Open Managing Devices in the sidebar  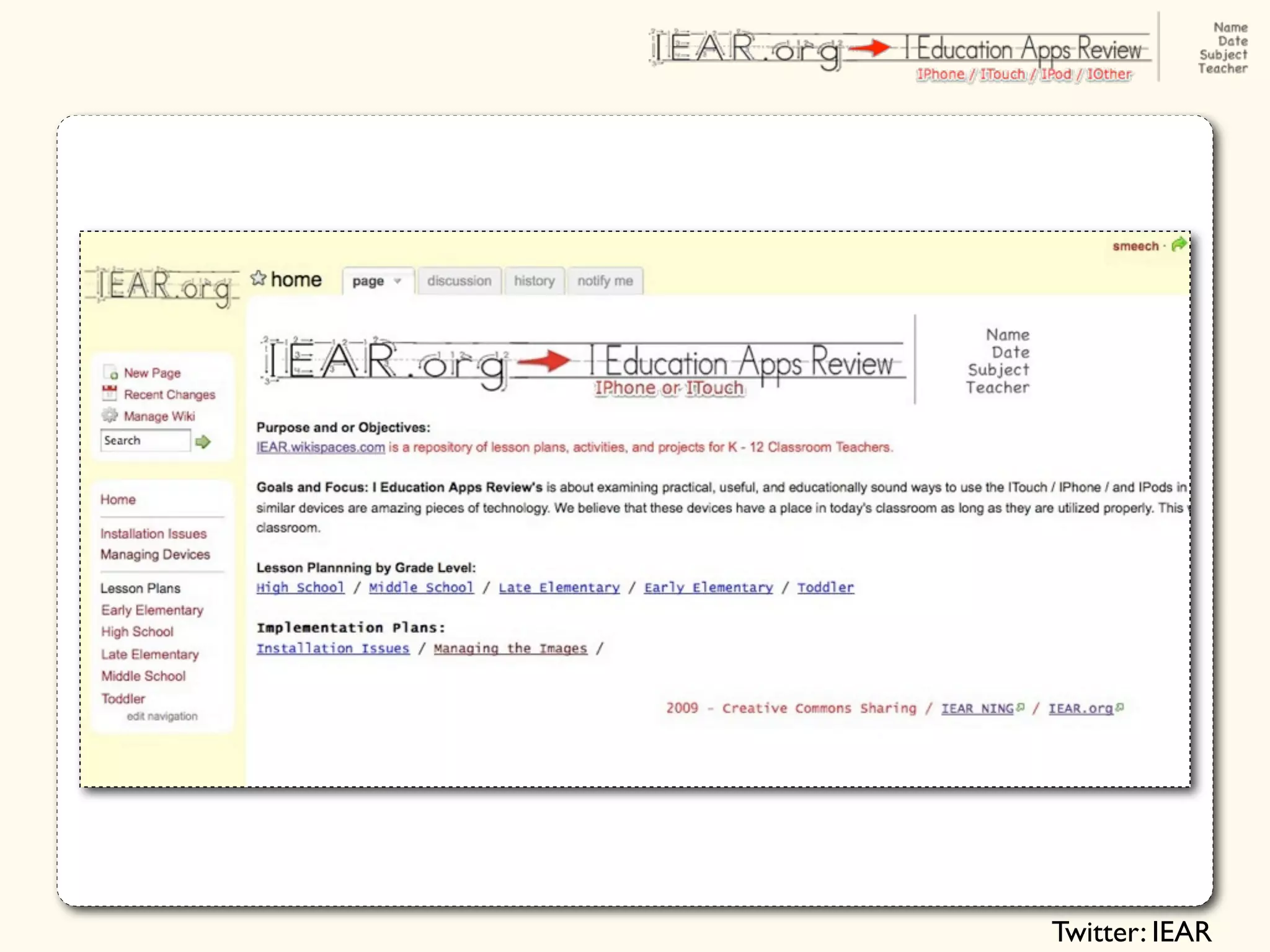(x=155, y=554)
